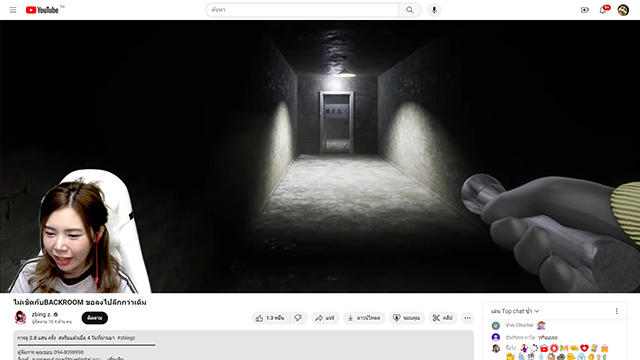Click the video title text

[80, 302]
